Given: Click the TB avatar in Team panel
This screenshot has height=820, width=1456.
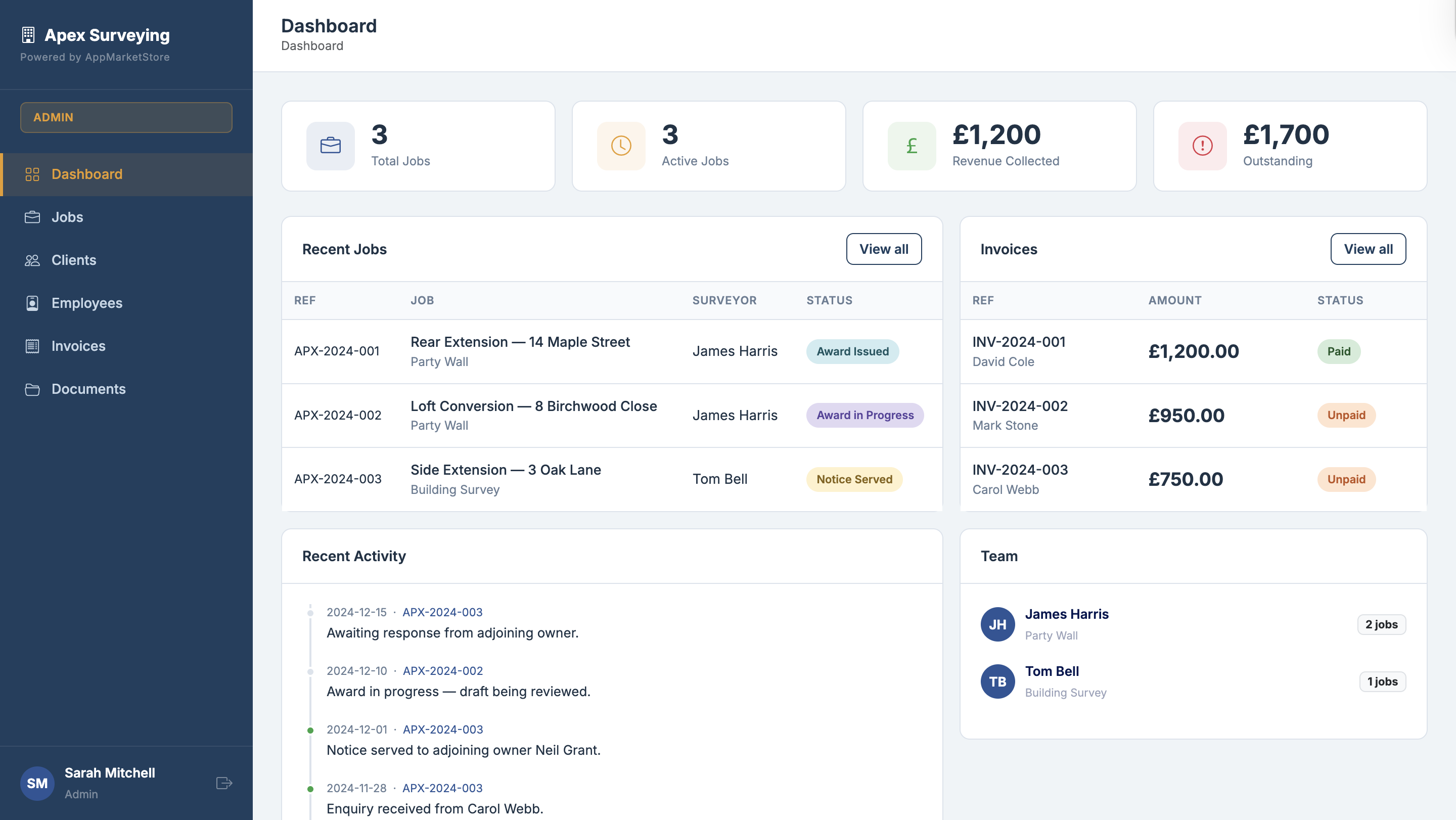Looking at the screenshot, I should [997, 681].
